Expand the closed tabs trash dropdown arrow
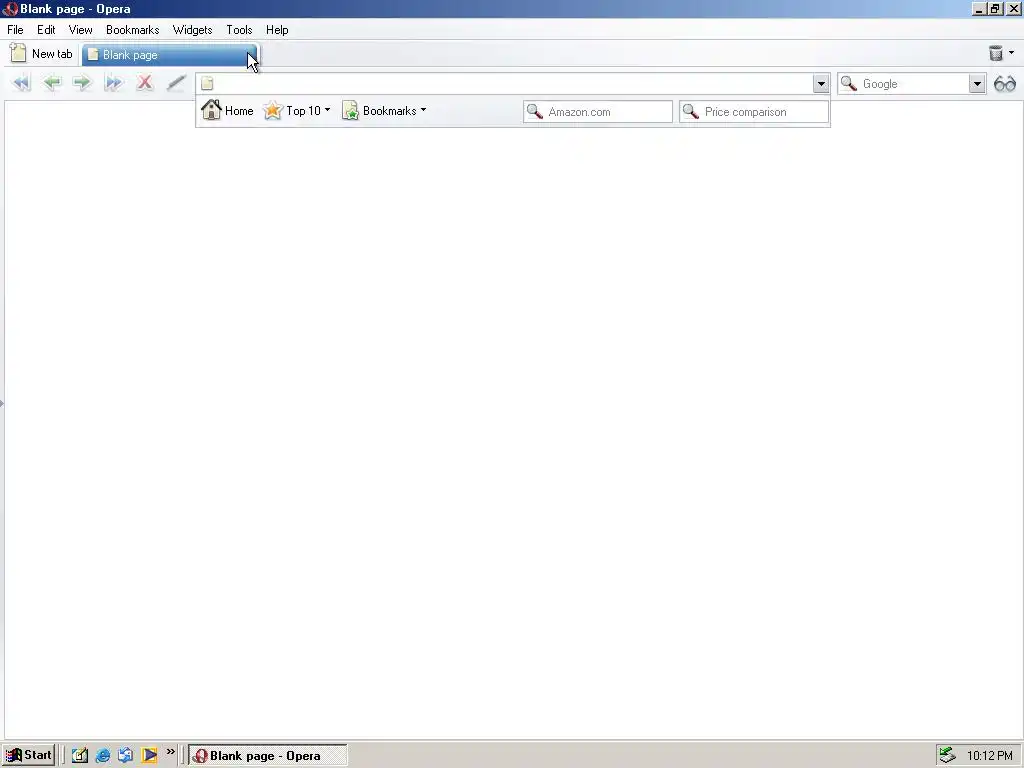 pyautogui.click(x=1012, y=53)
